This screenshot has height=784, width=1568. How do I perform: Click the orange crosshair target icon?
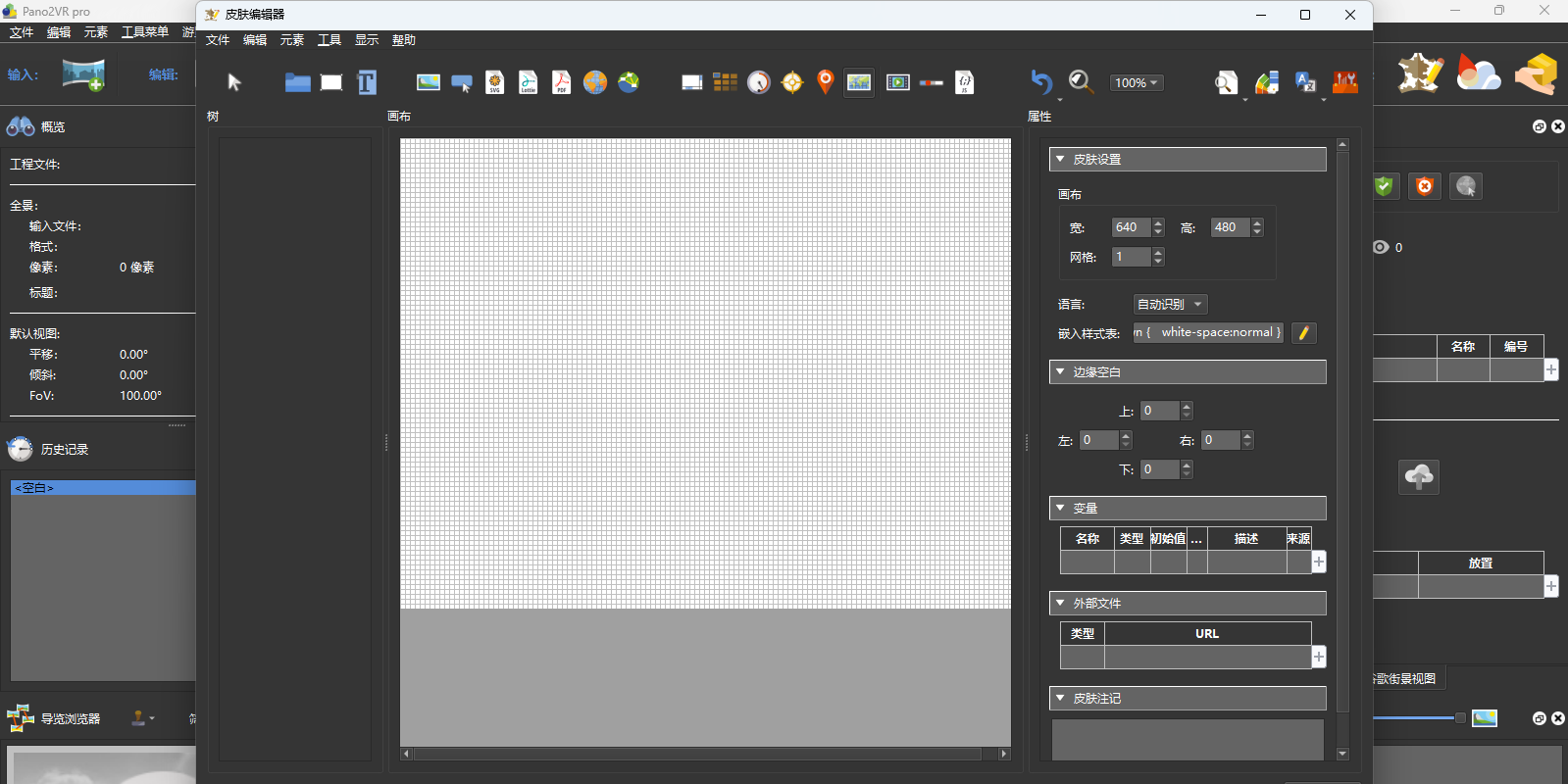[x=792, y=82]
